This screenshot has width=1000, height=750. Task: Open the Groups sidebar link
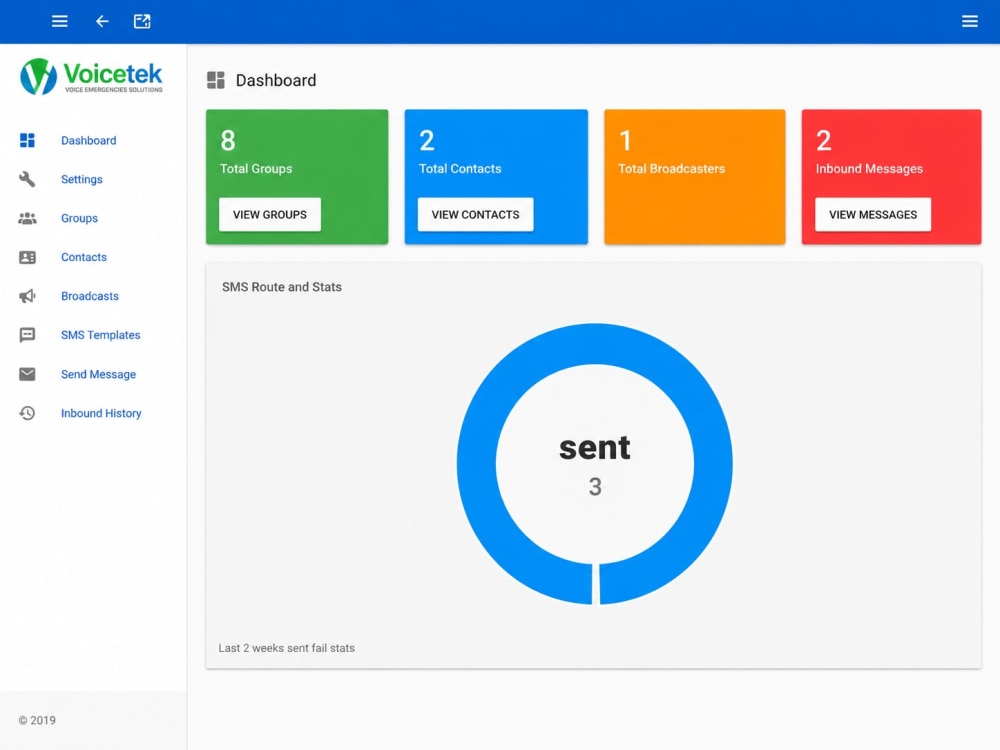click(x=79, y=218)
